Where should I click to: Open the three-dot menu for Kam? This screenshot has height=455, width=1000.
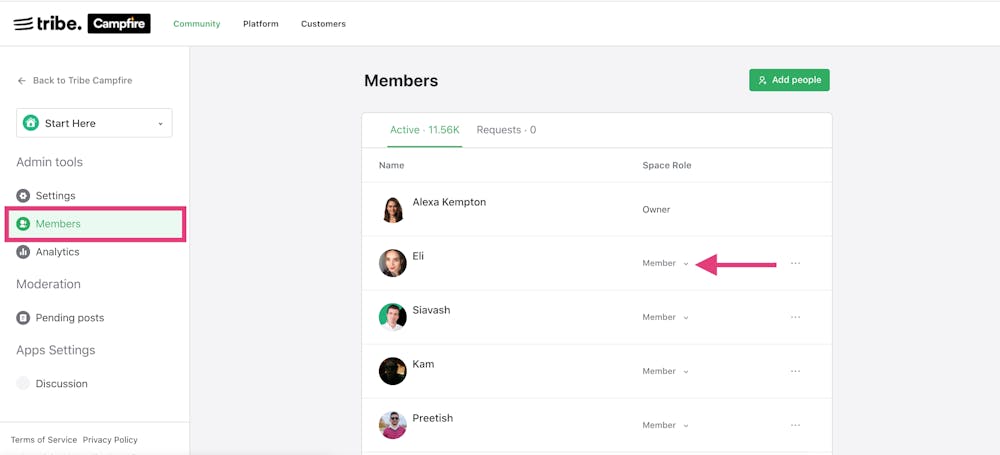[x=795, y=372]
